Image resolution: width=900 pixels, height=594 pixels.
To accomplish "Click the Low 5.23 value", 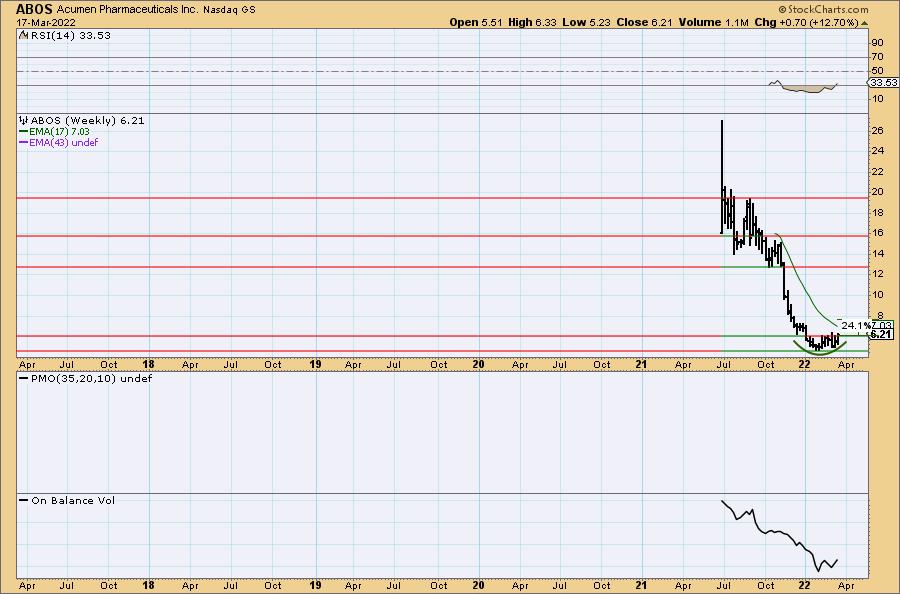I will 586,22.
